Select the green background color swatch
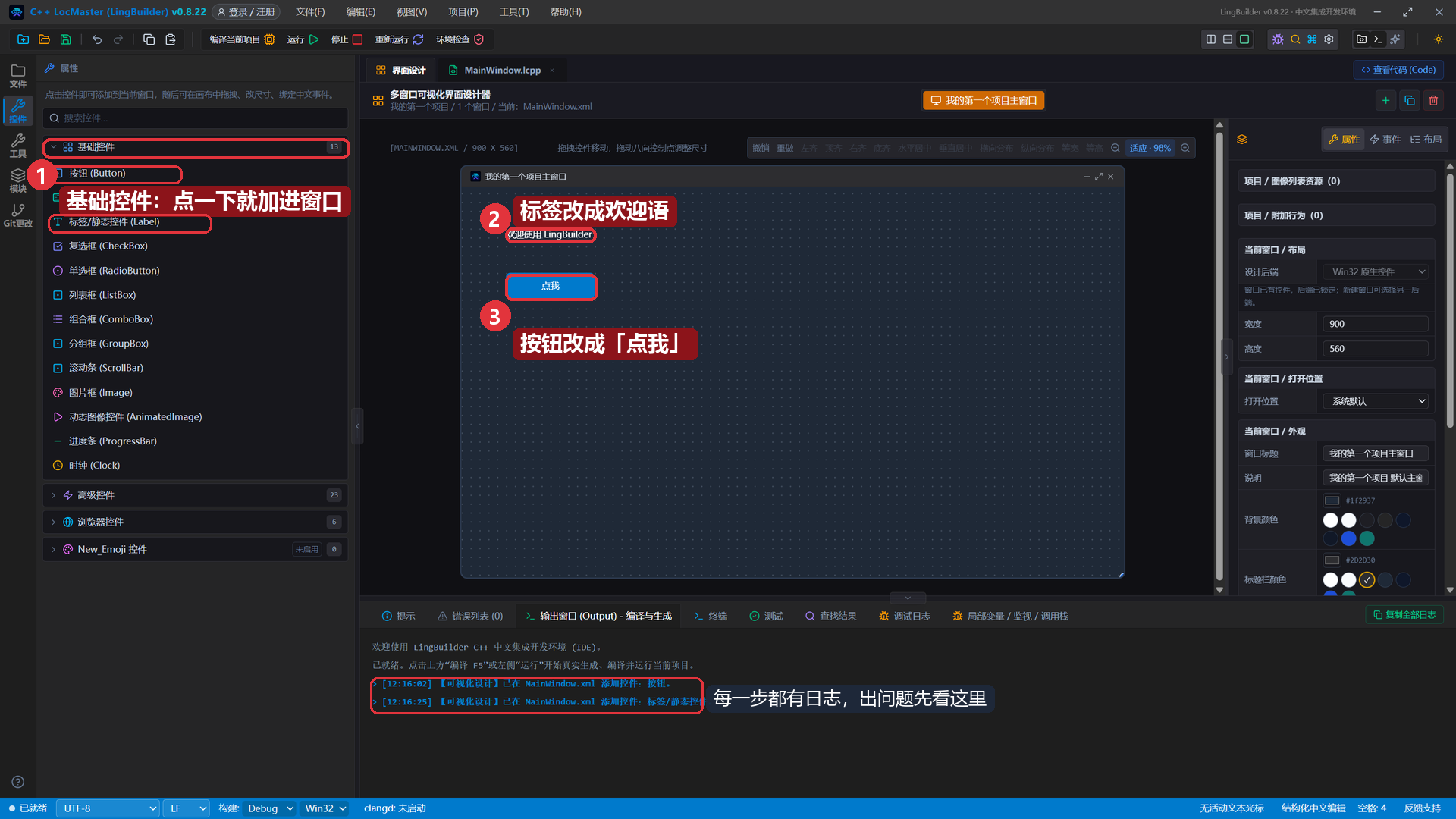The height and width of the screenshot is (819, 1456). 1367,538
